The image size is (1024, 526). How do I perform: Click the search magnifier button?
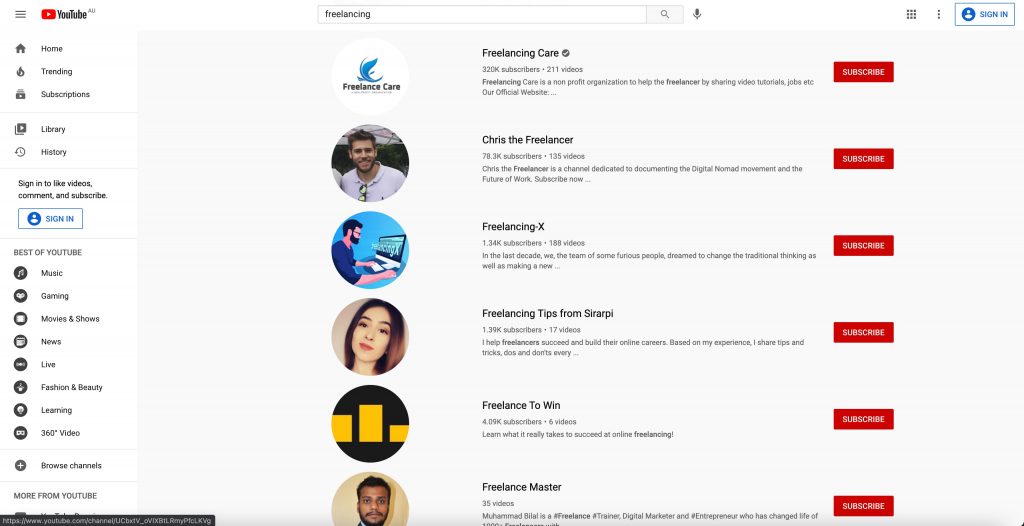point(665,14)
